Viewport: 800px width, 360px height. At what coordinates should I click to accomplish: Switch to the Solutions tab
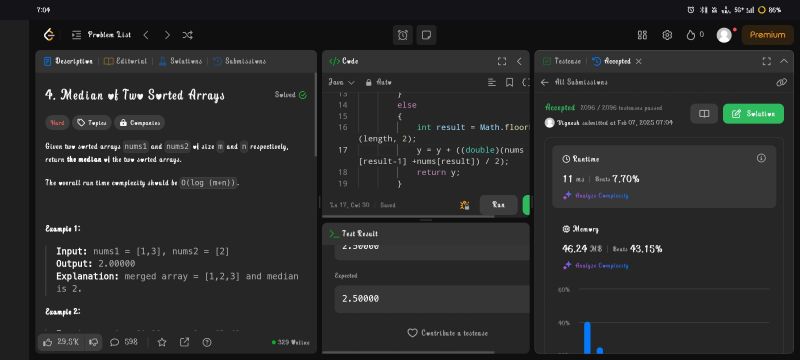tap(180, 61)
